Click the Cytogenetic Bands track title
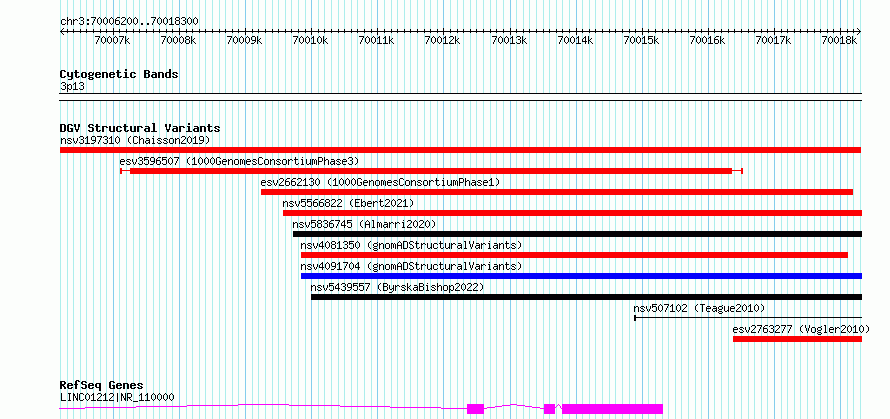 click(119, 74)
